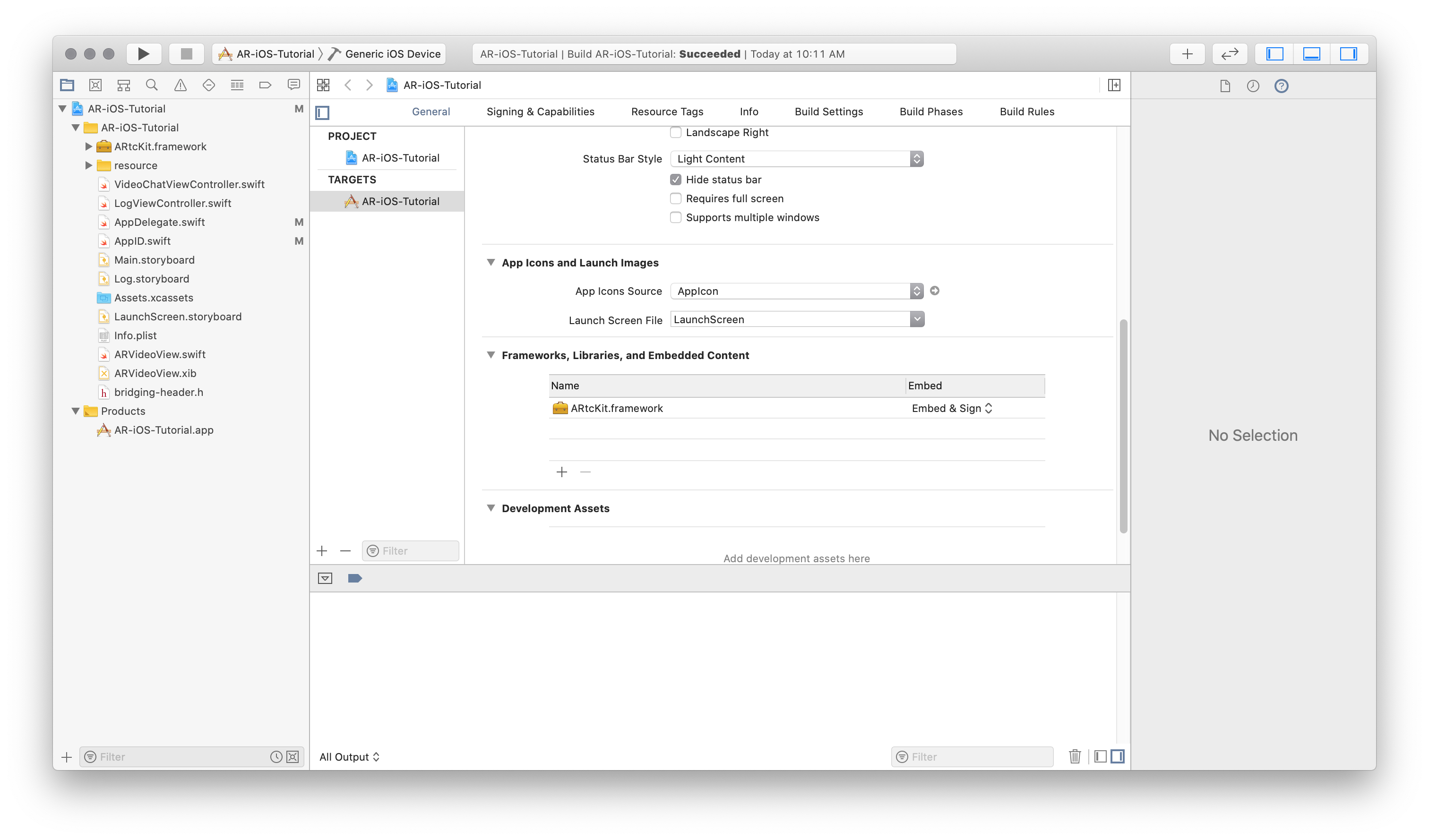This screenshot has height=840, width=1429.
Task: Collapse Frameworks, Libraries, and Embedded Content
Action: click(491, 355)
